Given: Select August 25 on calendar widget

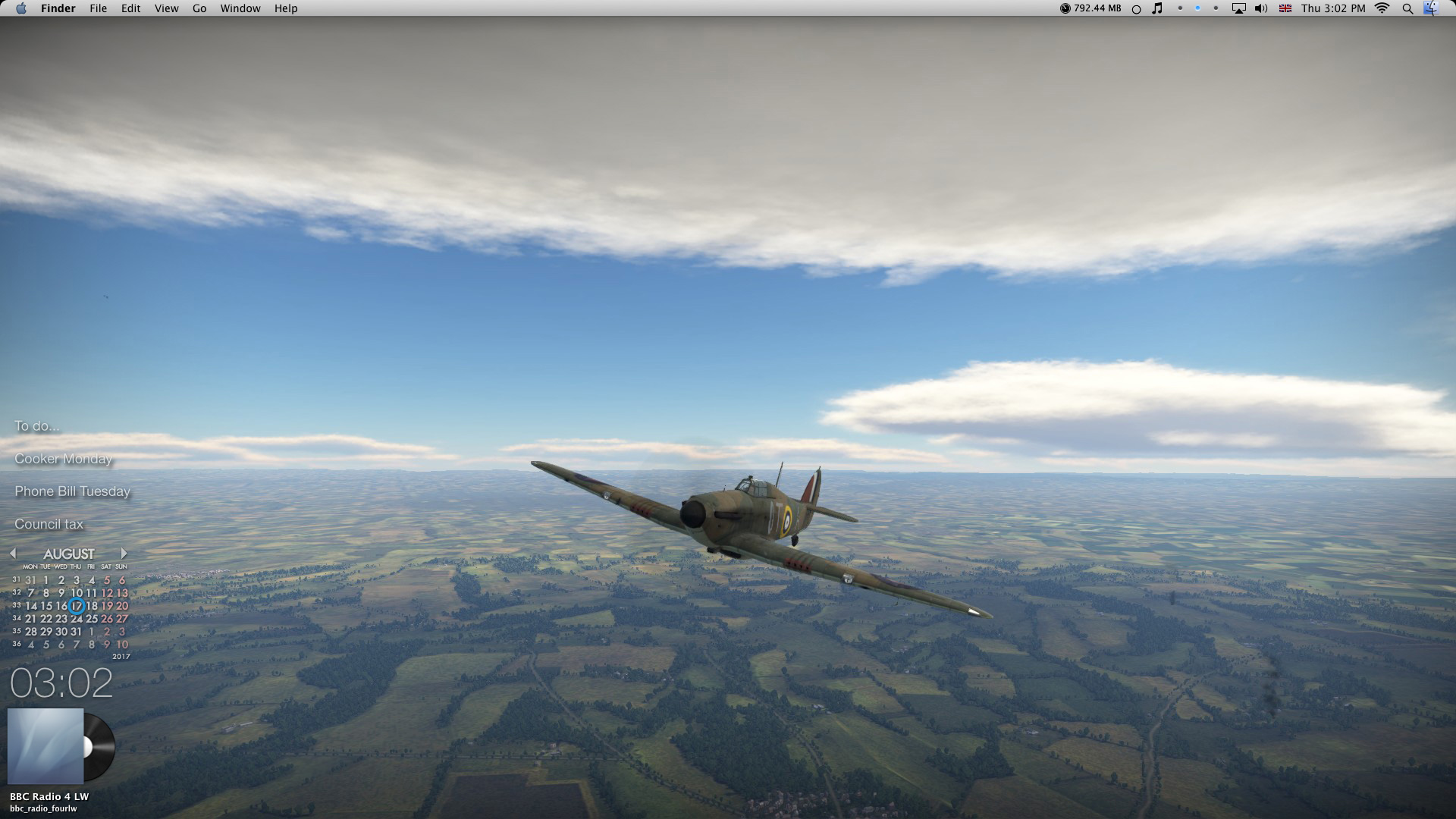Looking at the screenshot, I should 92,619.
